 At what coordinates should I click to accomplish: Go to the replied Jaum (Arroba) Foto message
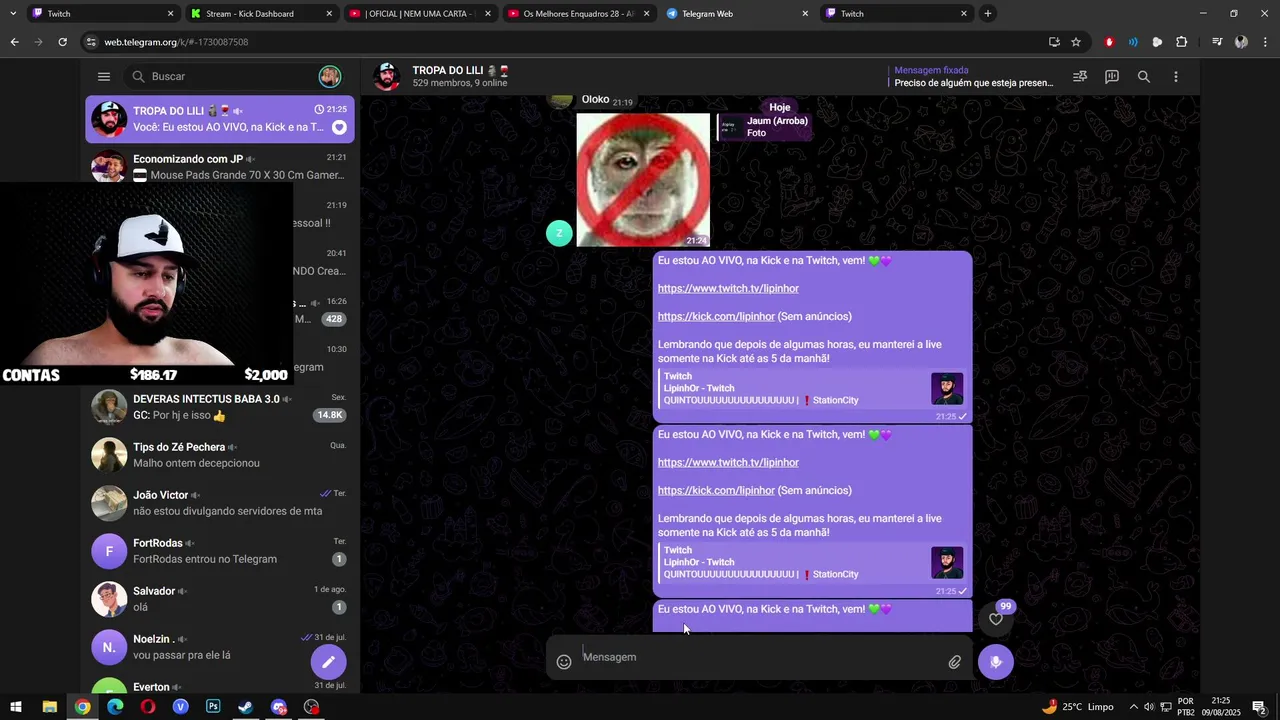764,127
